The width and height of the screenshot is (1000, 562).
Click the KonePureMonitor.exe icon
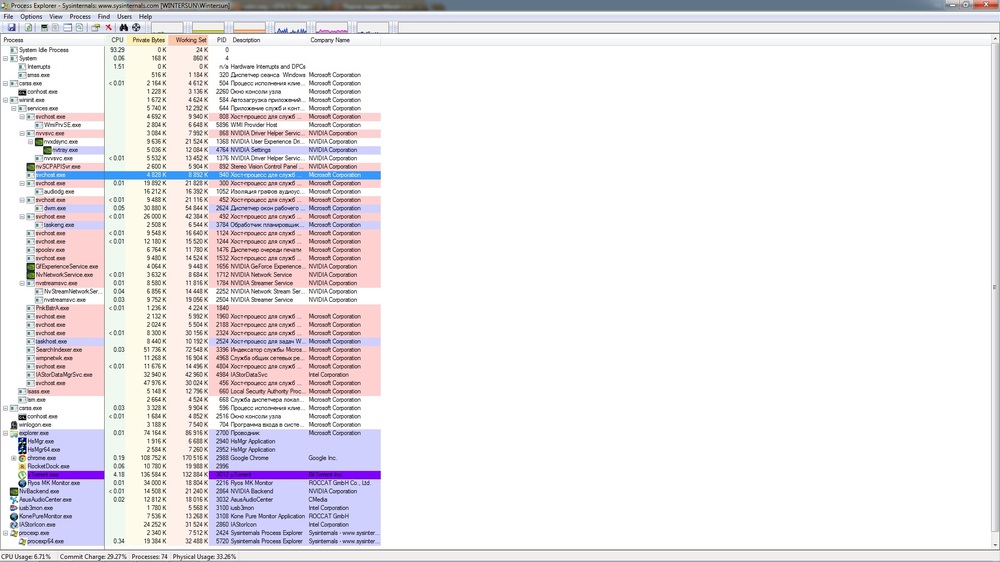(x=14, y=516)
